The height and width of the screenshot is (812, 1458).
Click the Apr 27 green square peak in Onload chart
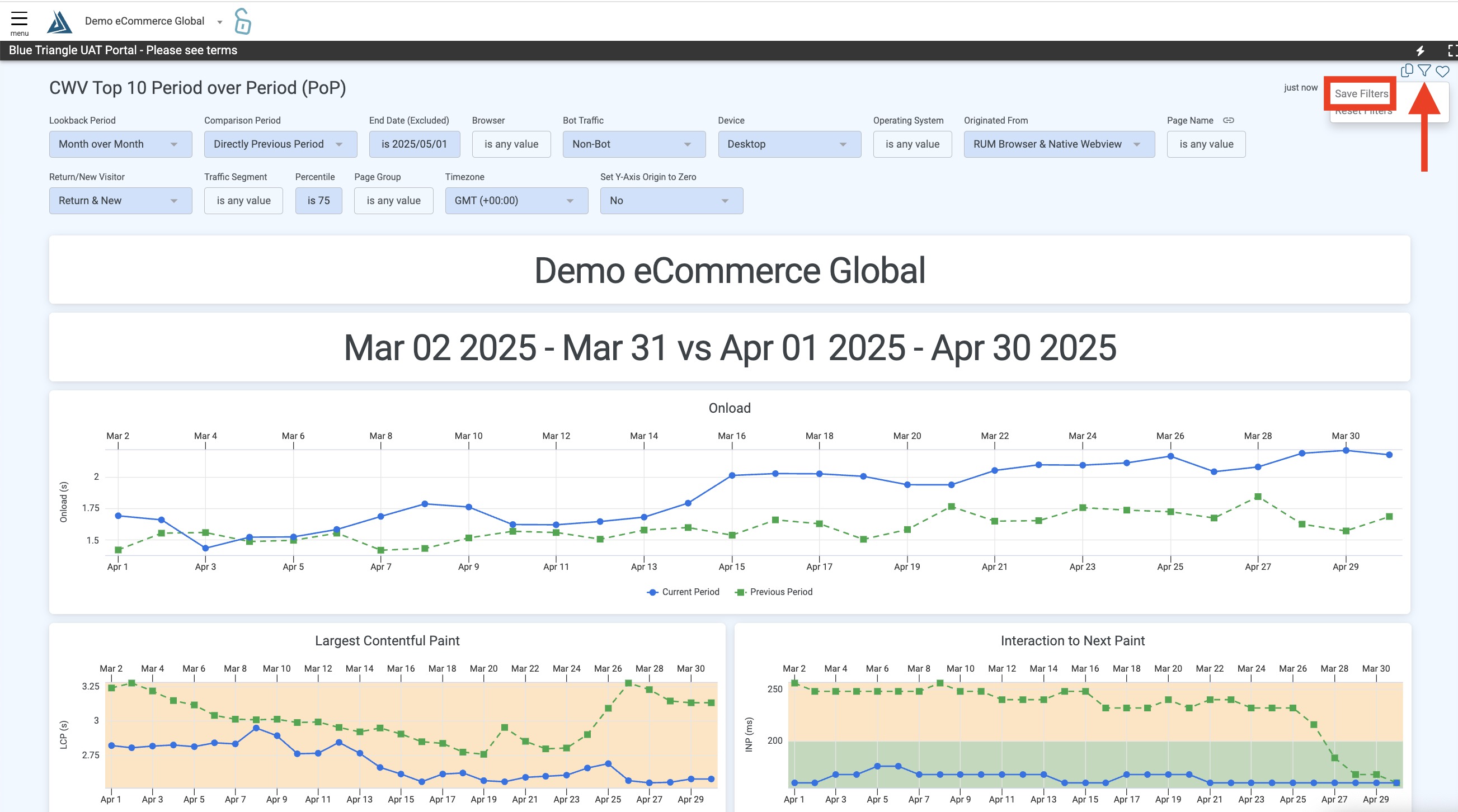[x=1257, y=496]
